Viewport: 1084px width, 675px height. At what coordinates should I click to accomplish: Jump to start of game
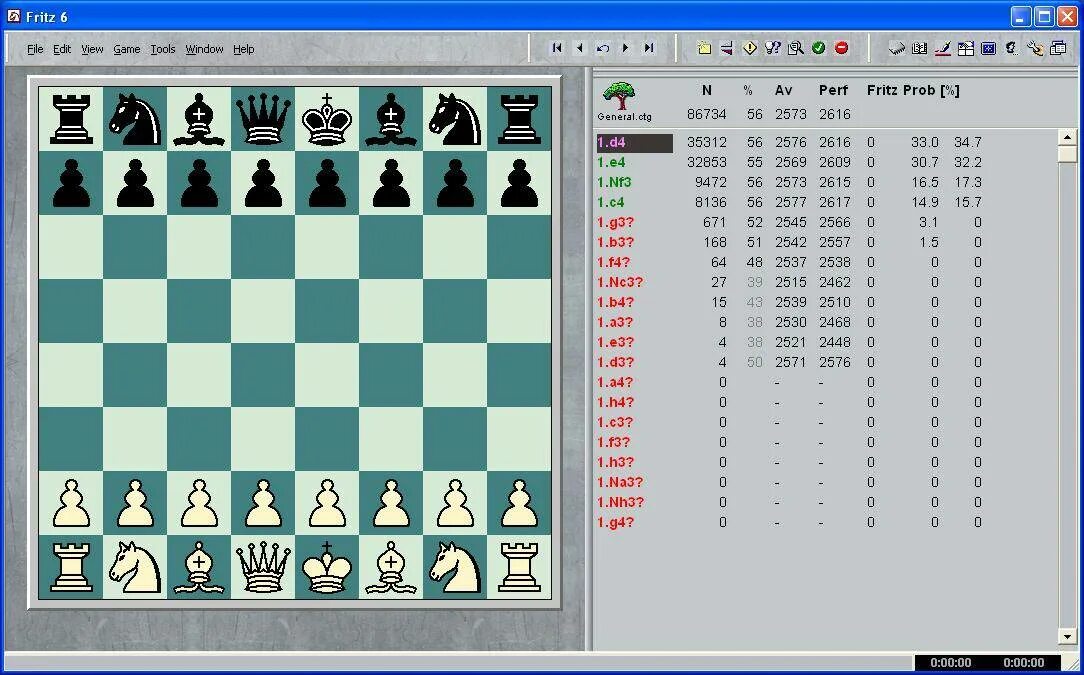point(557,48)
